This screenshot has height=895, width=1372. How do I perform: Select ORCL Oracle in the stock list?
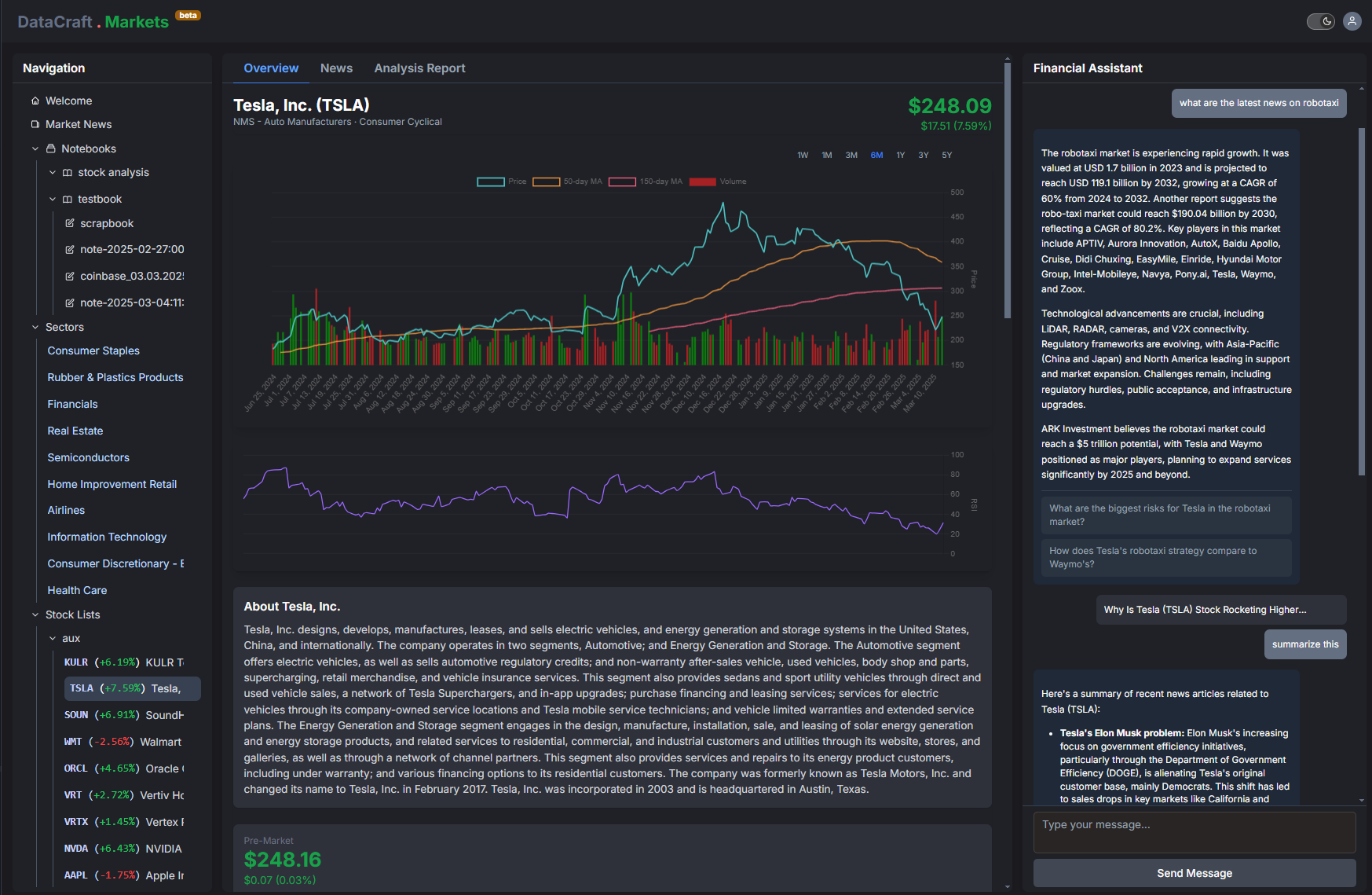124,768
